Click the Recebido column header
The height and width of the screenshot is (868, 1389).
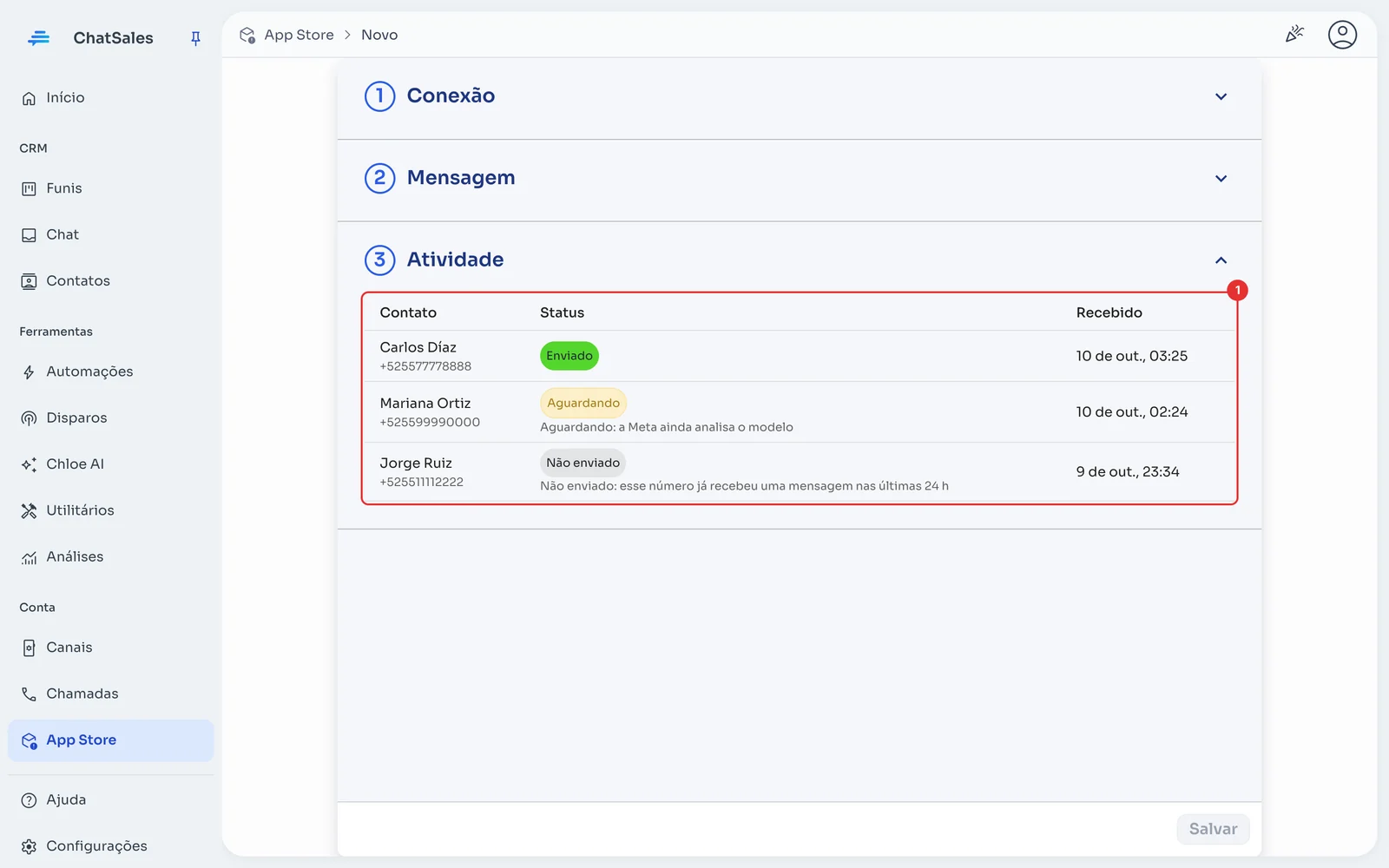[x=1109, y=312]
